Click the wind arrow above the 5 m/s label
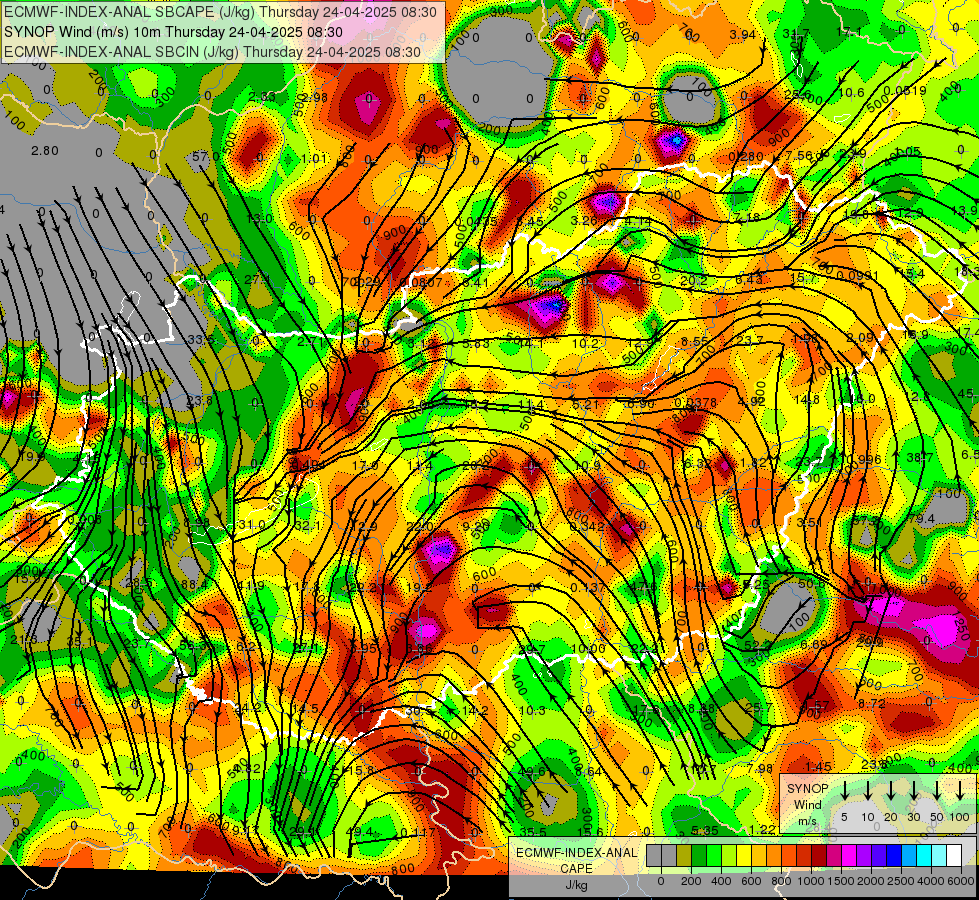The image size is (979, 900). (844, 791)
